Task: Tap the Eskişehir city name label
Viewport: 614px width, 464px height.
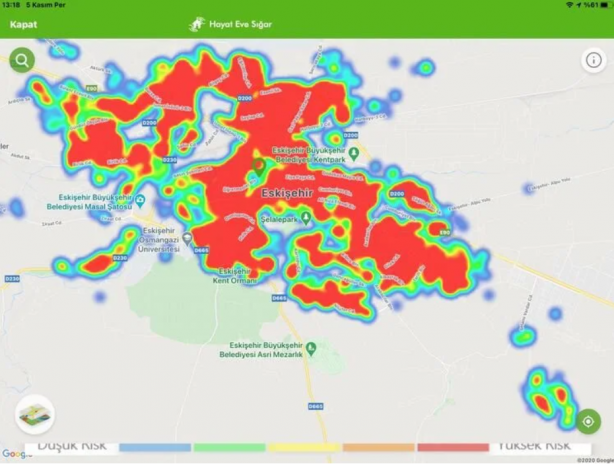Action: click(287, 193)
